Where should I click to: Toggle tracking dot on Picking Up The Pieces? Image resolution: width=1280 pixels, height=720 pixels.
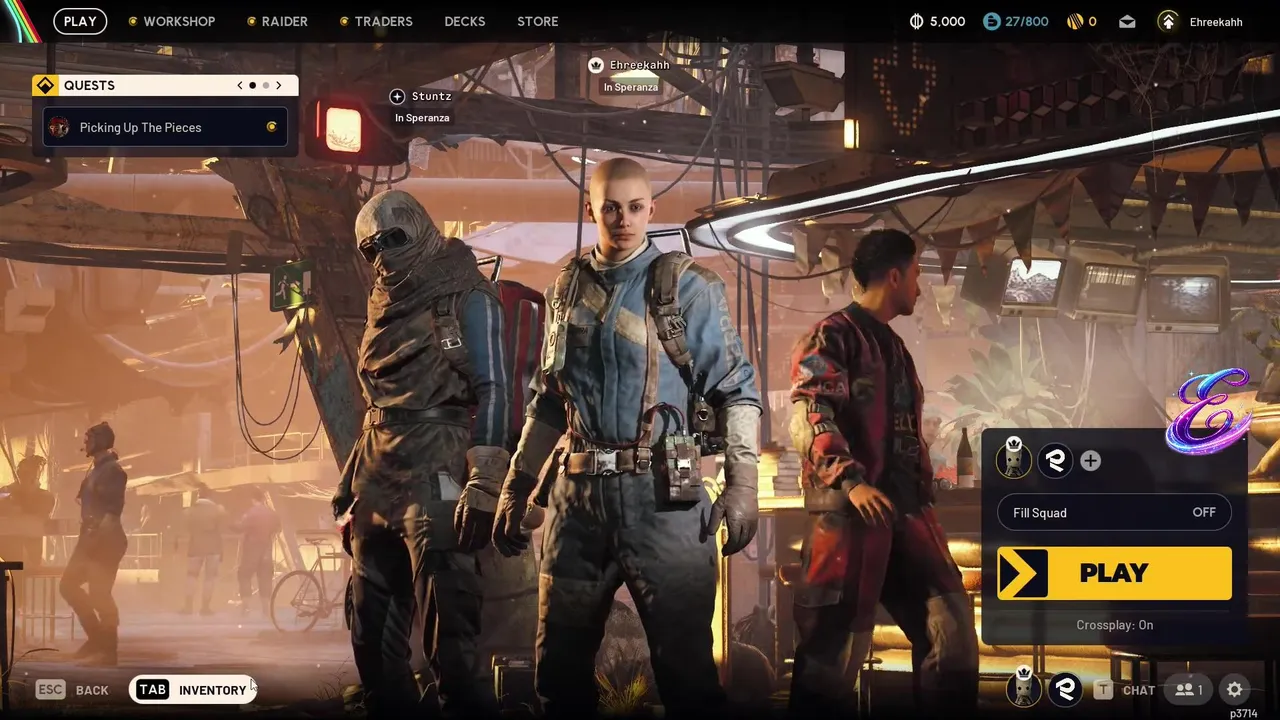[x=271, y=127]
